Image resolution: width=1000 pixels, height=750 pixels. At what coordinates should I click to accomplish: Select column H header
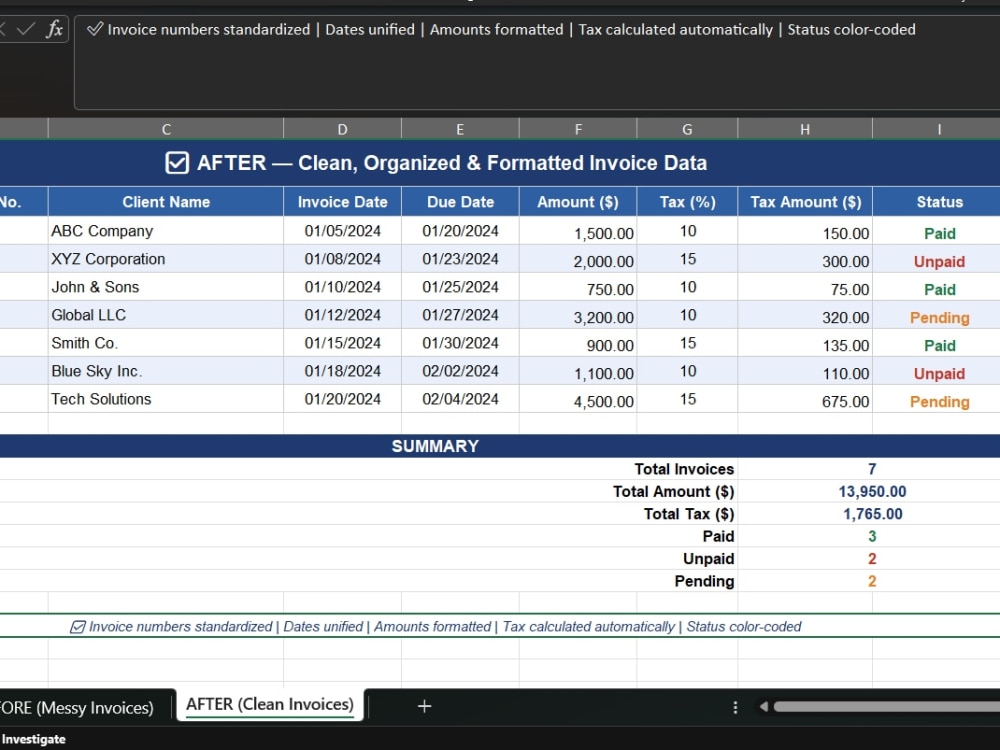click(805, 129)
